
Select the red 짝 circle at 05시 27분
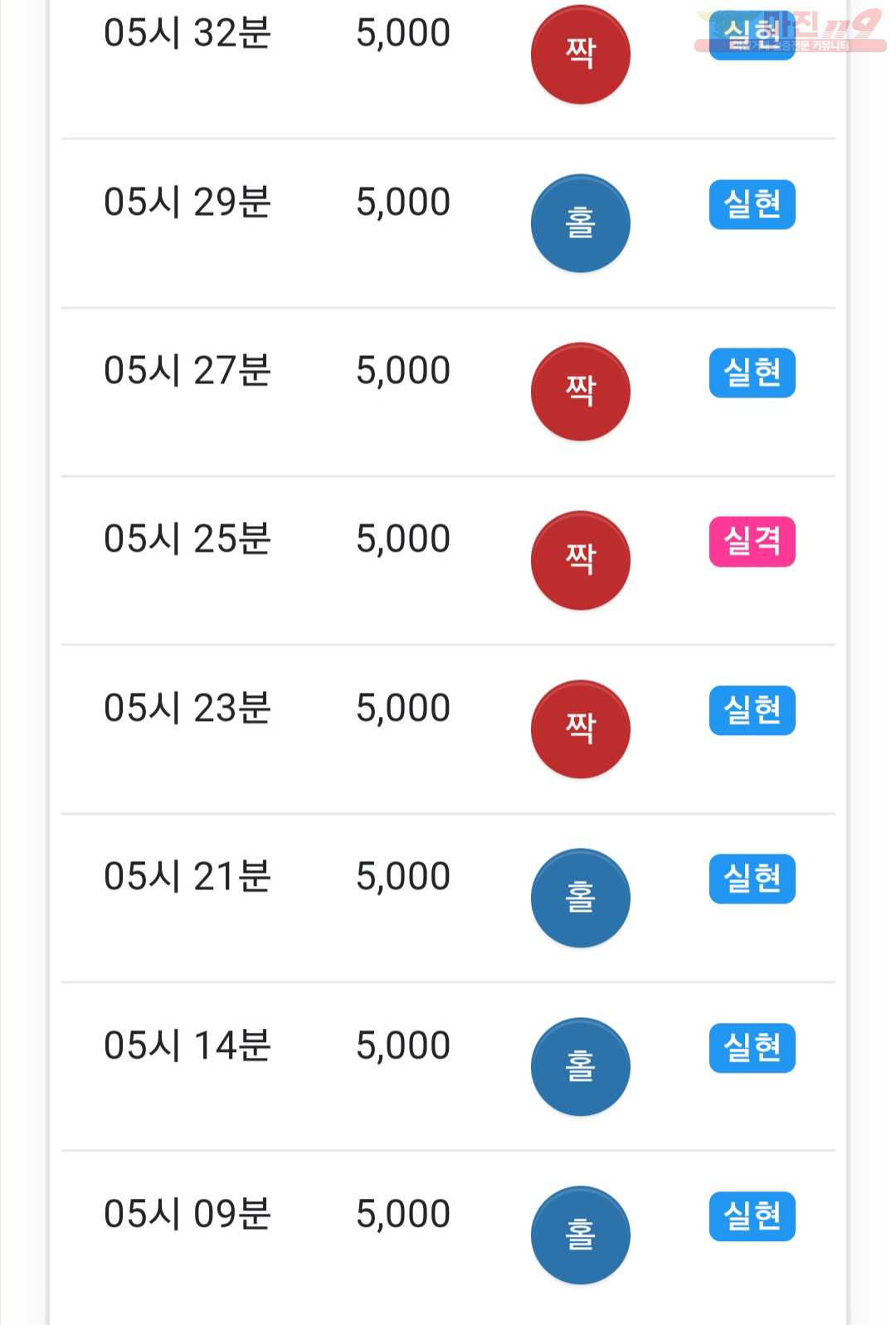tap(580, 392)
